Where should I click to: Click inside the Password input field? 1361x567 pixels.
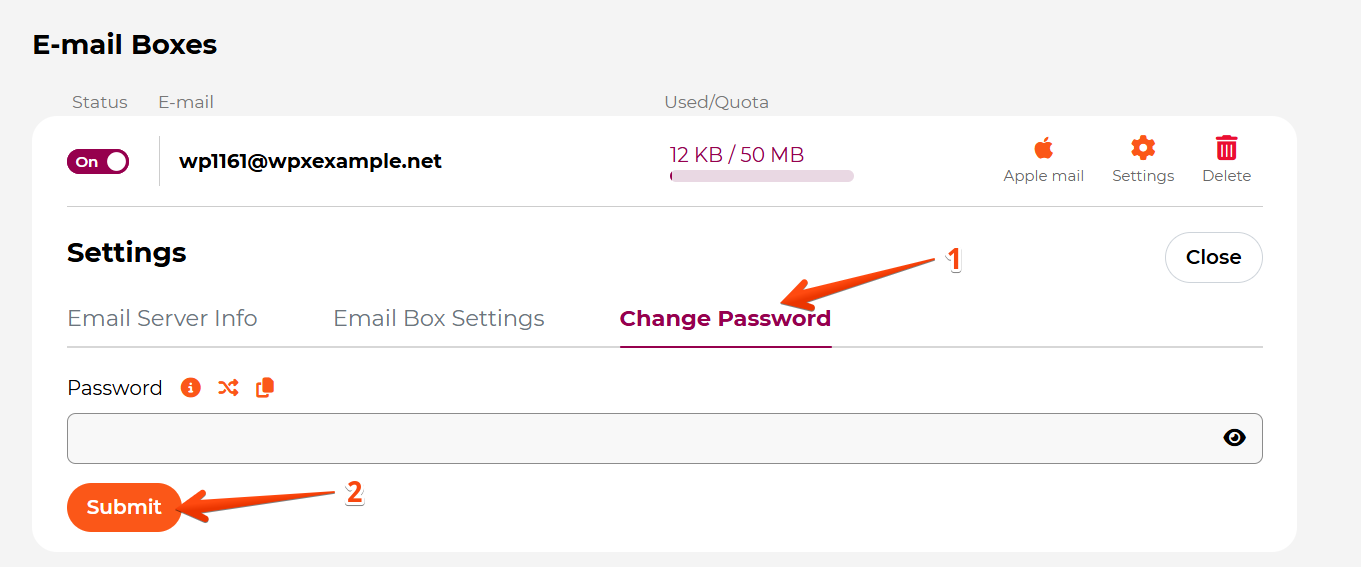tap(665, 438)
